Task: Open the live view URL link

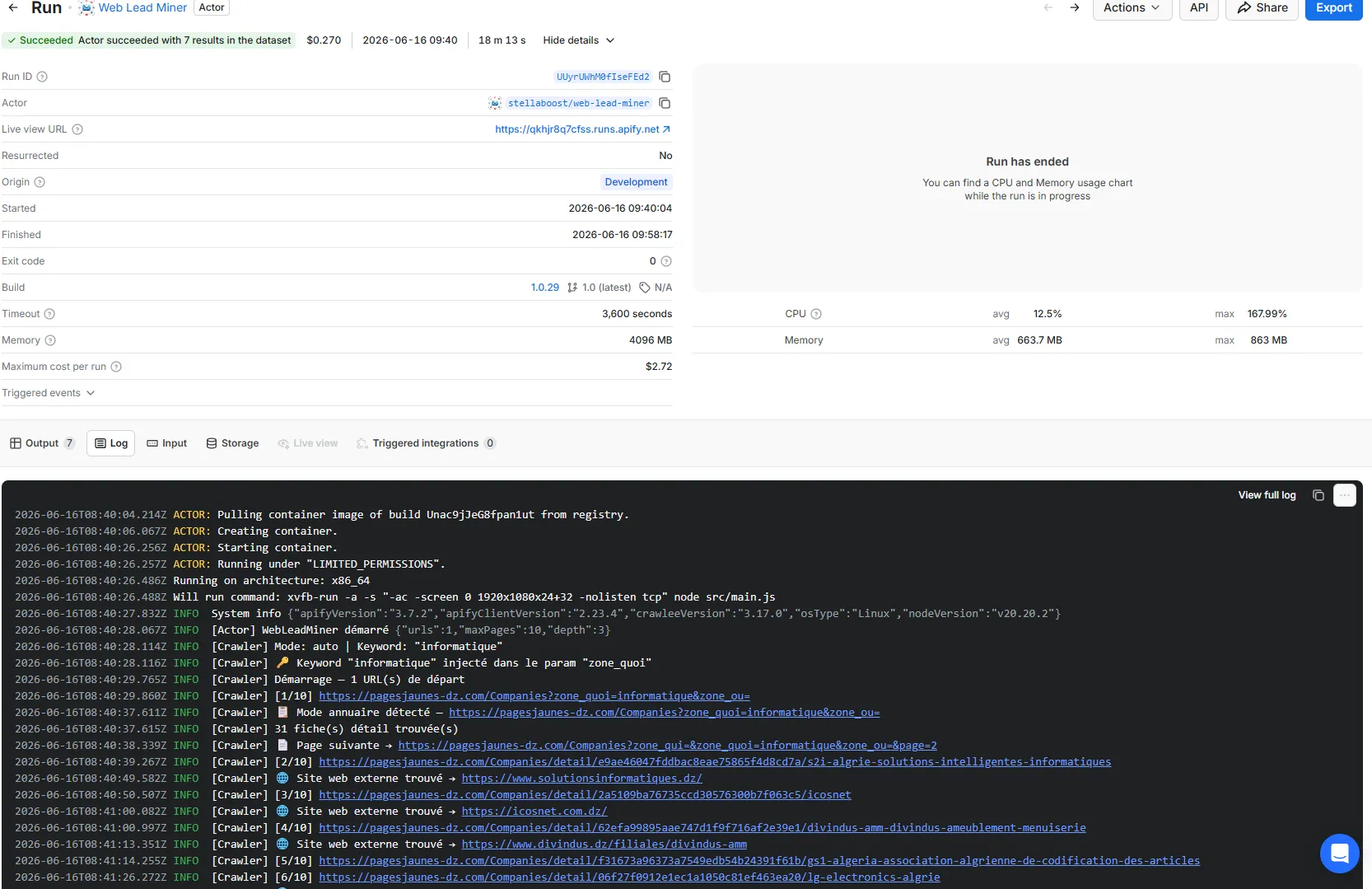Action: click(x=582, y=129)
